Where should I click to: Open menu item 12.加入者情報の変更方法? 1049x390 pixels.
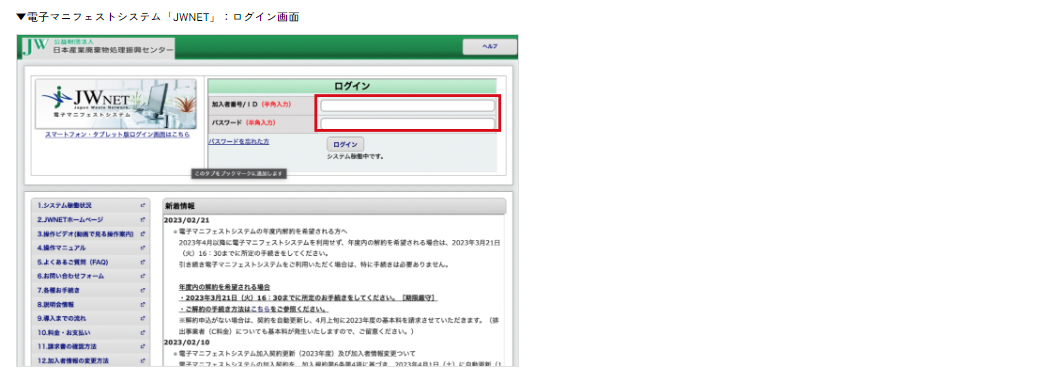[x=74, y=361]
